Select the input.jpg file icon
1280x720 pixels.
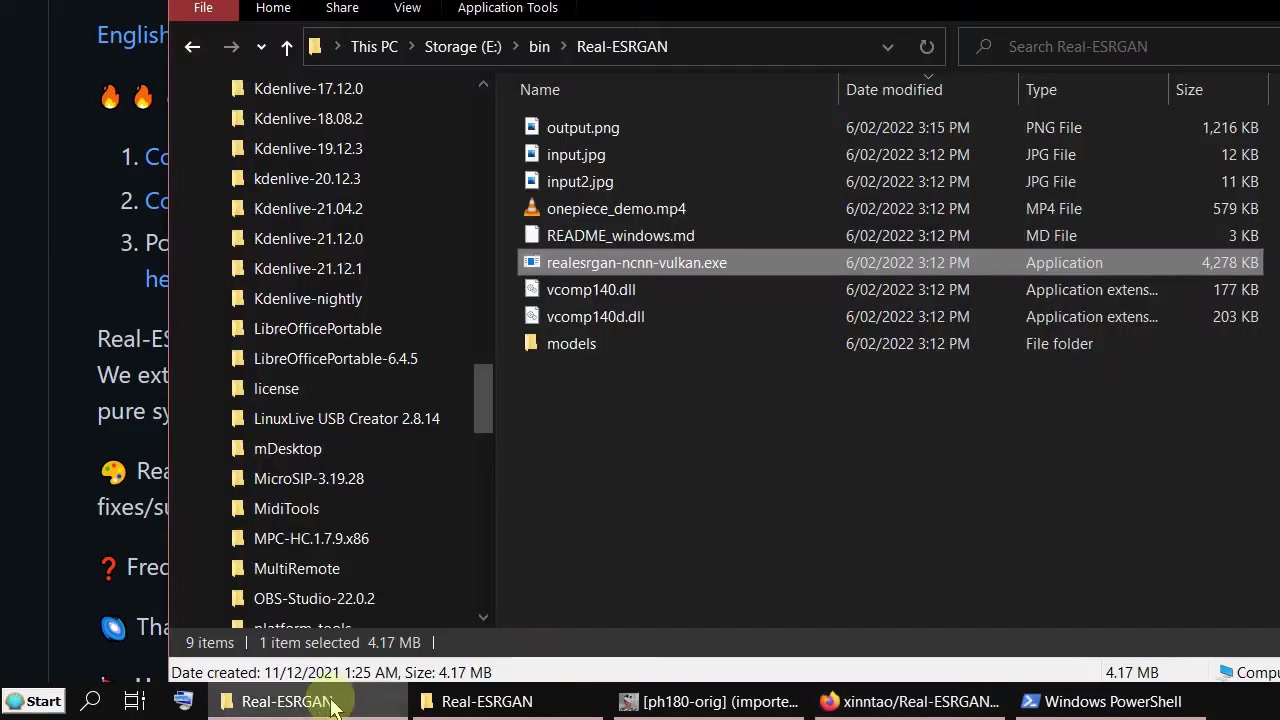pos(531,155)
